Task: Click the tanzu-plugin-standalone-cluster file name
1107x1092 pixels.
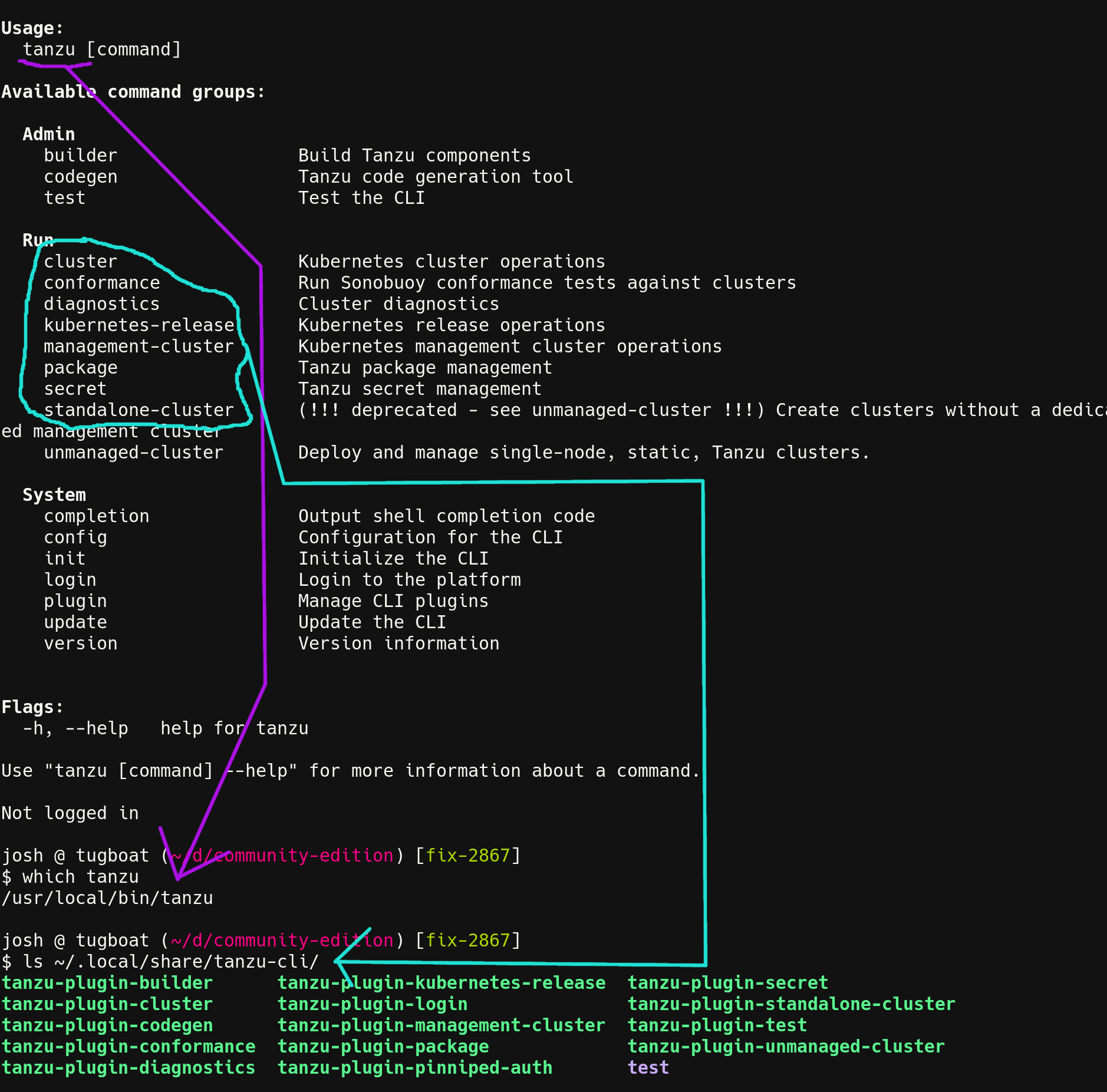Action: [x=792, y=1004]
